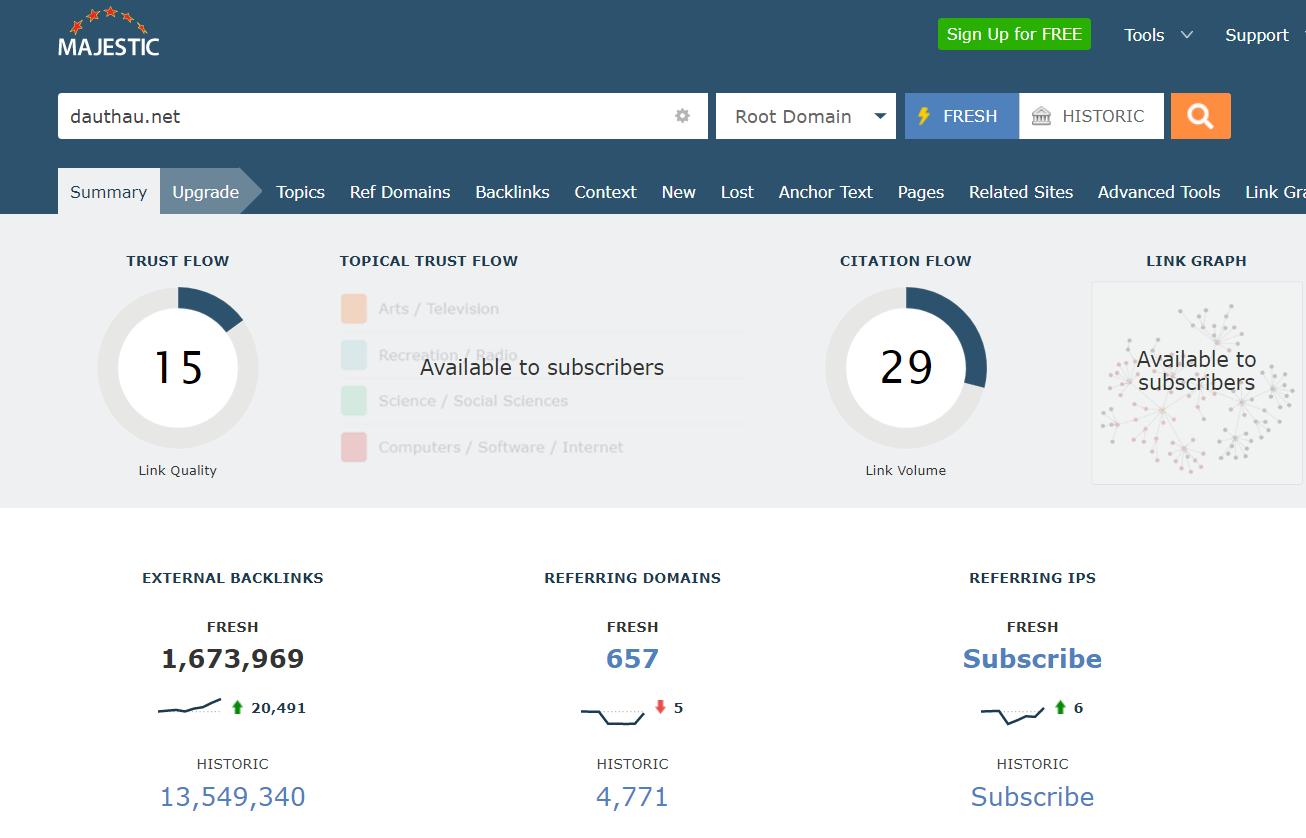Open the Root Domain dropdown
The height and width of the screenshot is (838, 1306).
806,116
